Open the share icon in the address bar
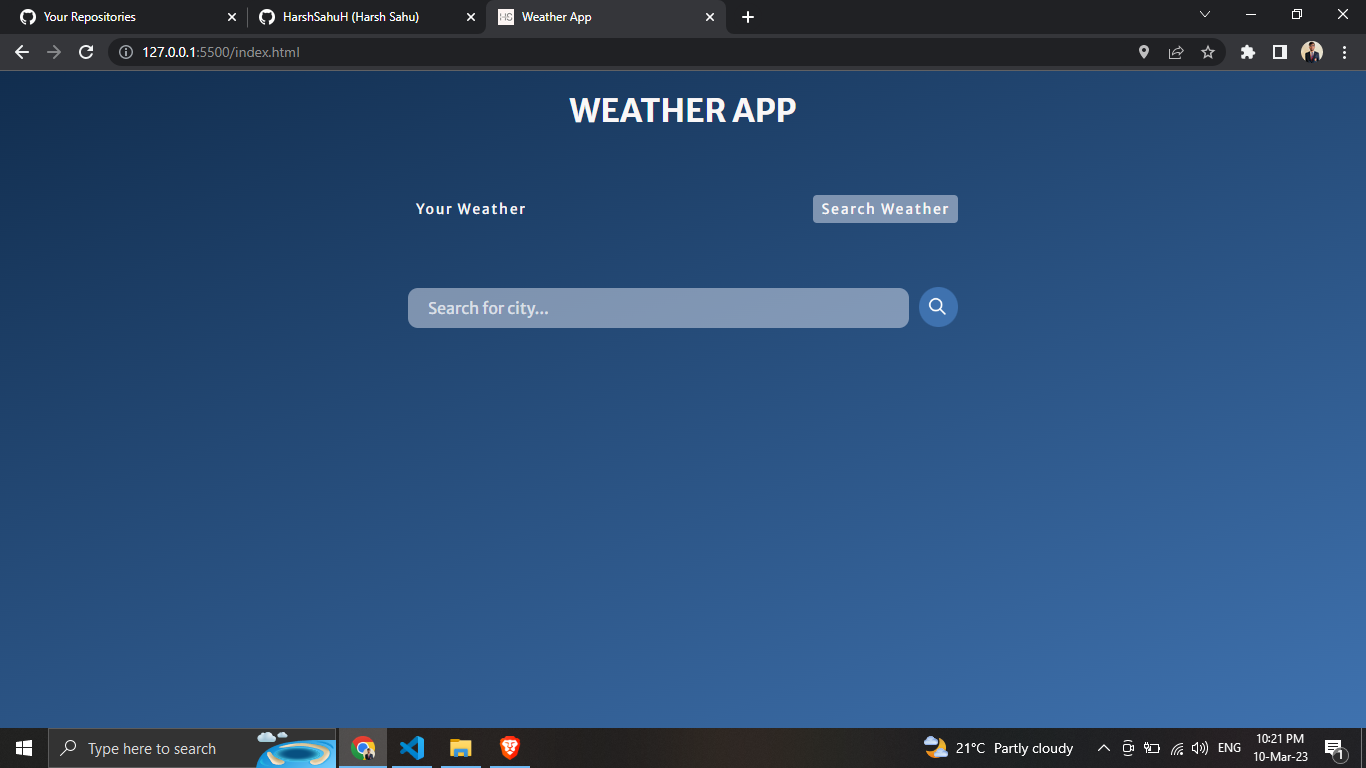1366x768 pixels. pos(1176,52)
